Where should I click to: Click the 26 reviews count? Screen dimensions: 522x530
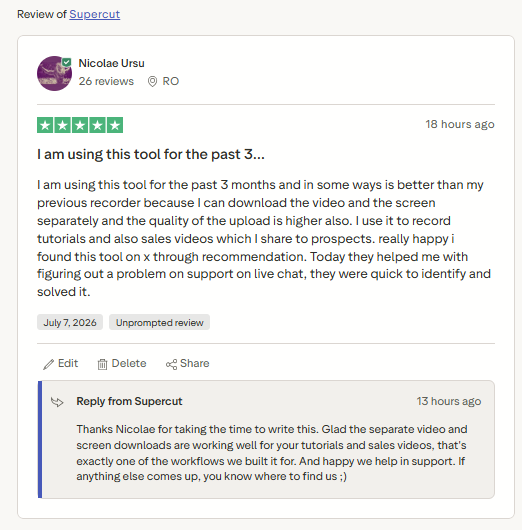coord(106,81)
